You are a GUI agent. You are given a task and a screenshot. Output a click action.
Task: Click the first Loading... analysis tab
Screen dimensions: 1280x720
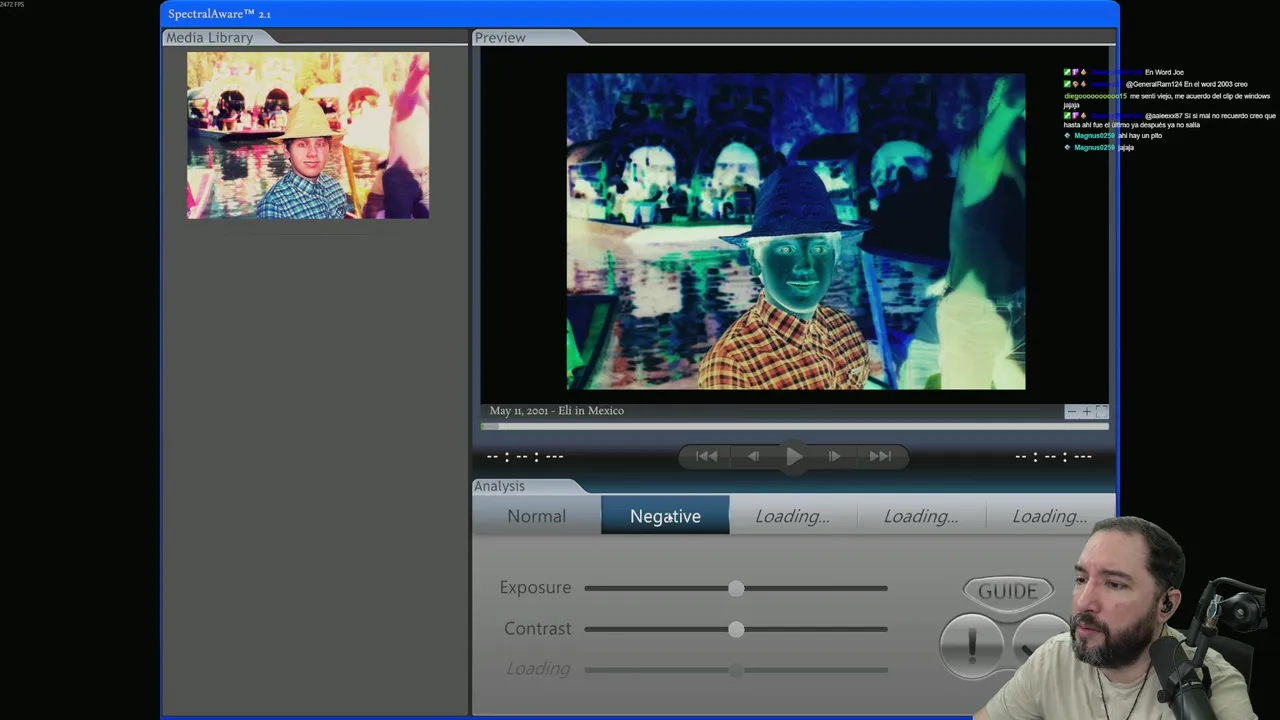point(793,516)
